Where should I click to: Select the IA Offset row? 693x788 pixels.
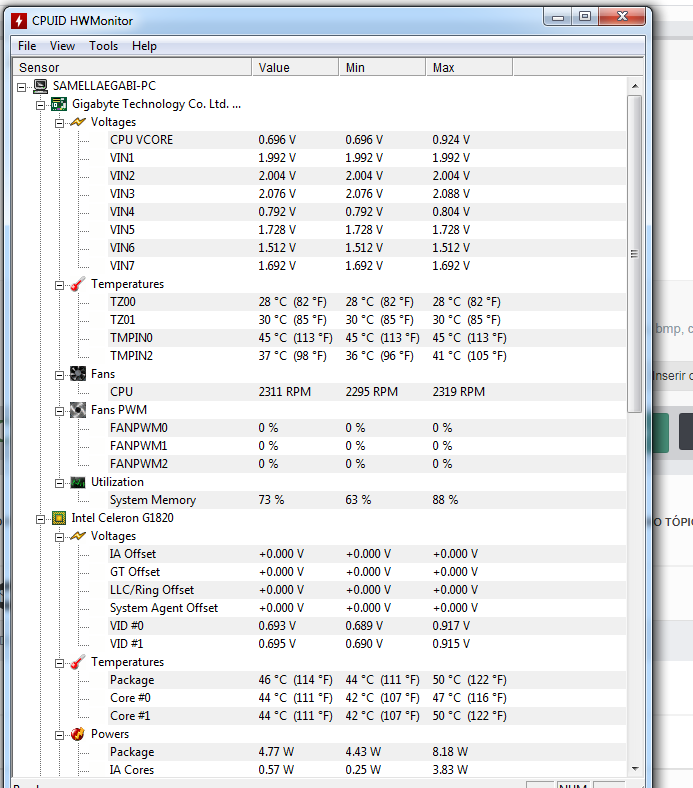pyautogui.click(x=367, y=554)
